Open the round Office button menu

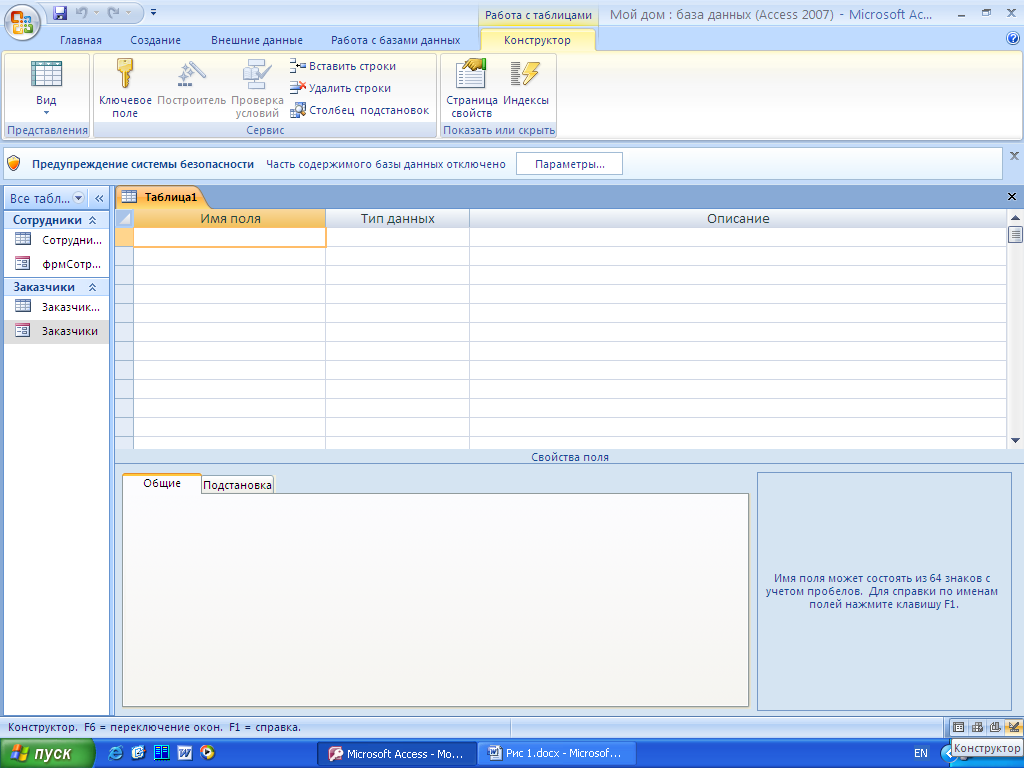point(22,22)
